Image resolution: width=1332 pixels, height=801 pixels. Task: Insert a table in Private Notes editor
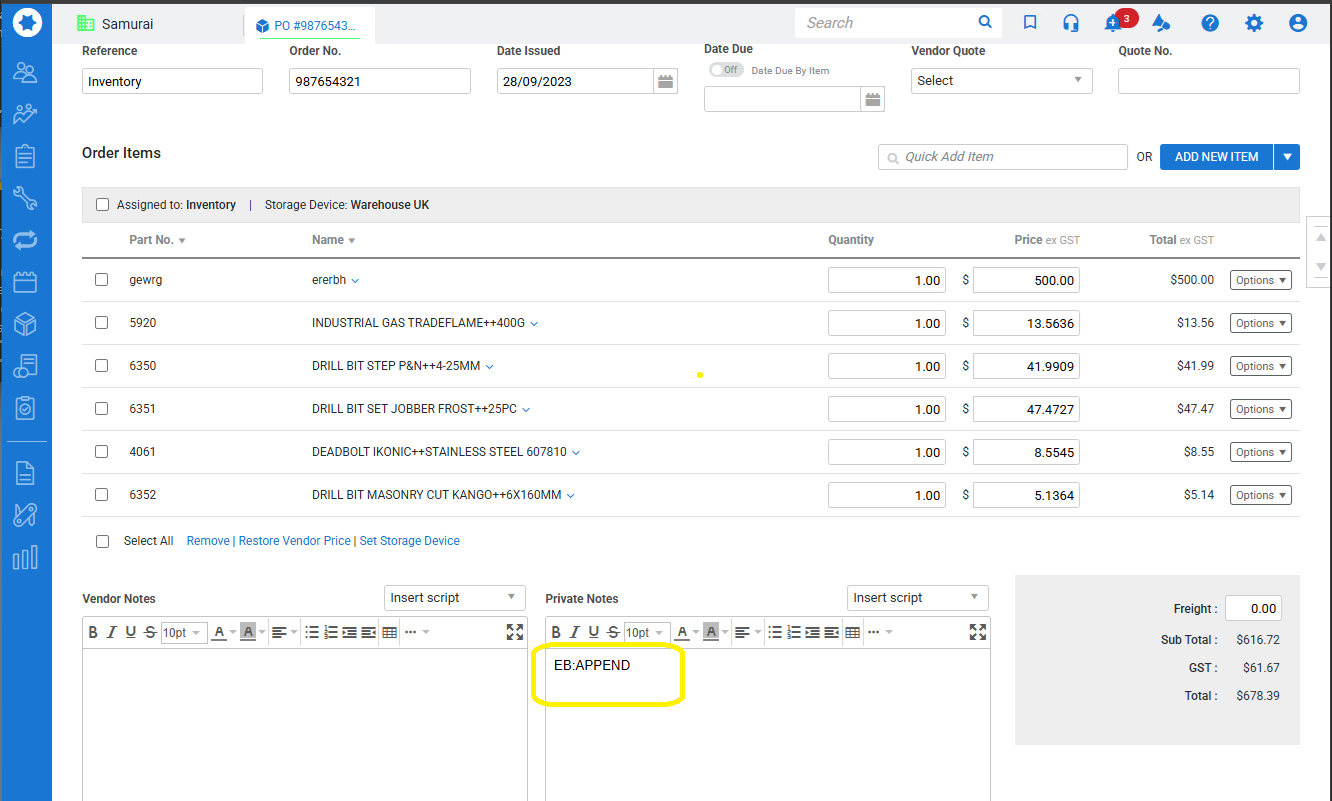click(853, 632)
